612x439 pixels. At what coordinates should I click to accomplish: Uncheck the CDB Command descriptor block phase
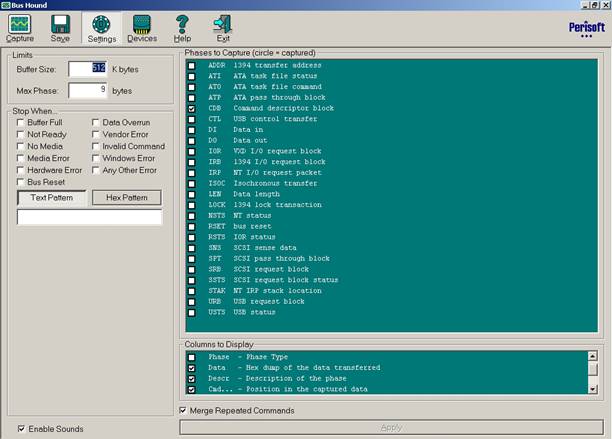pos(192,108)
